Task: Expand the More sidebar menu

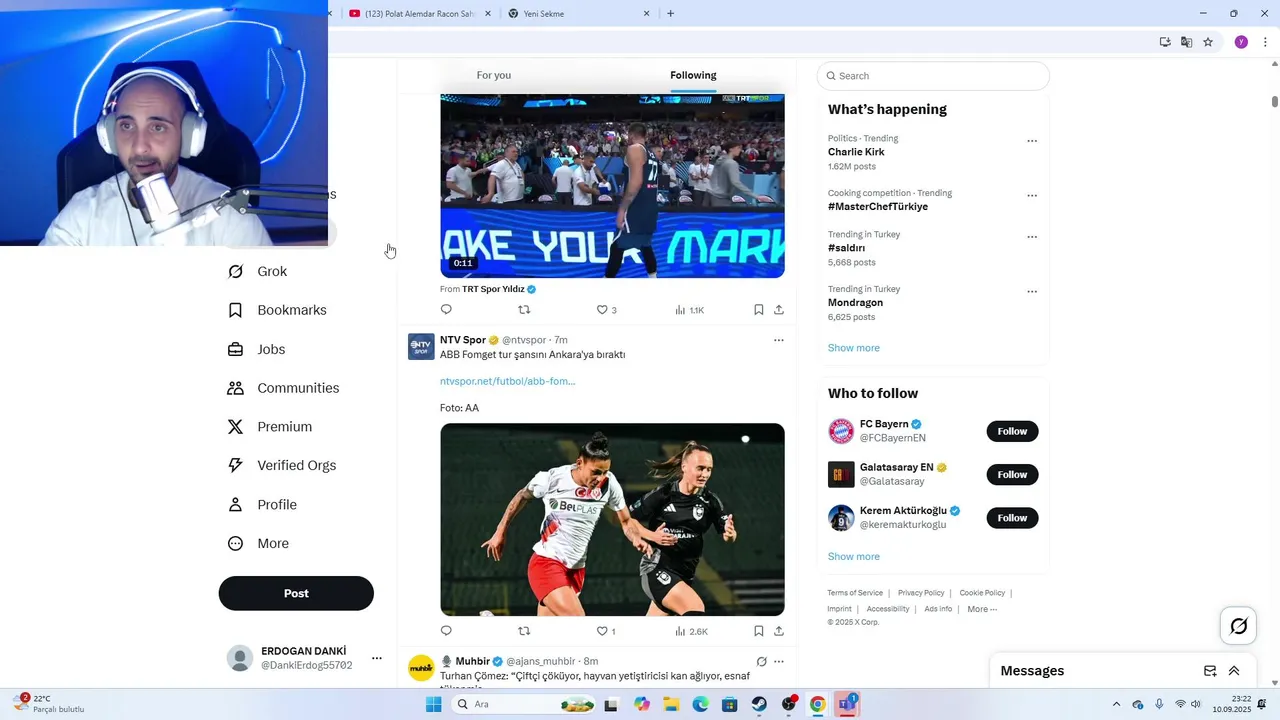Action: (258, 544)
